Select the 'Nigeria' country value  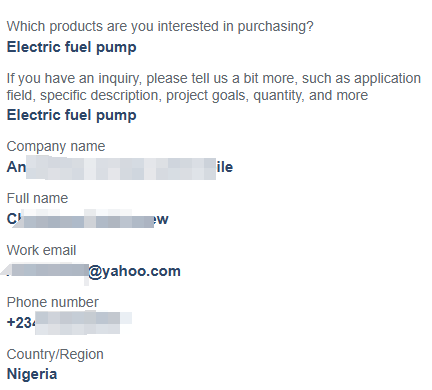pyautogui.click(x=32, y=374)
